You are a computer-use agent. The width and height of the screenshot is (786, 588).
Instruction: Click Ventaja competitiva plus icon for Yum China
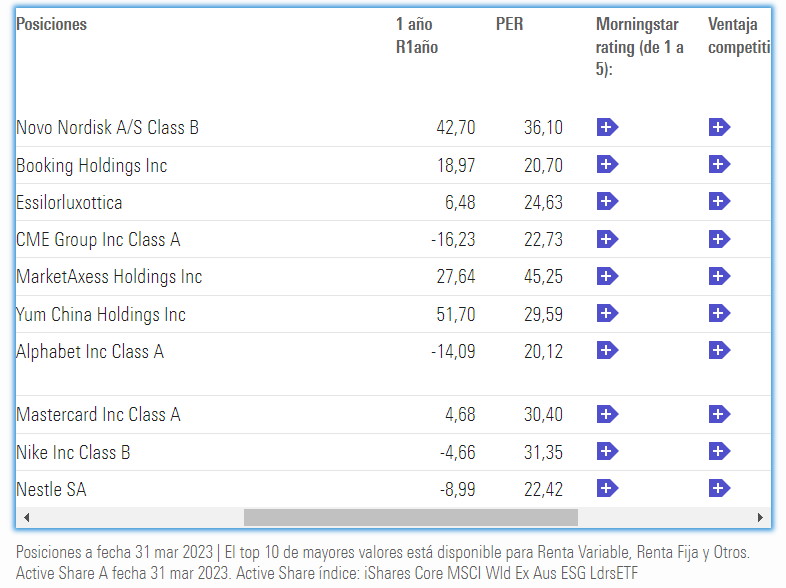coord(719,314)
